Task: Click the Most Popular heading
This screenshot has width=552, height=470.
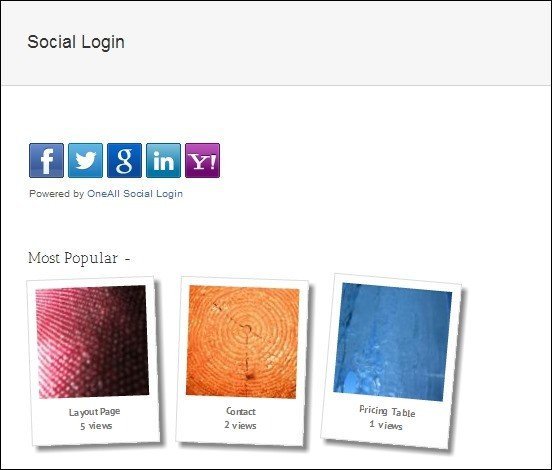Action: tap(73, 258)
